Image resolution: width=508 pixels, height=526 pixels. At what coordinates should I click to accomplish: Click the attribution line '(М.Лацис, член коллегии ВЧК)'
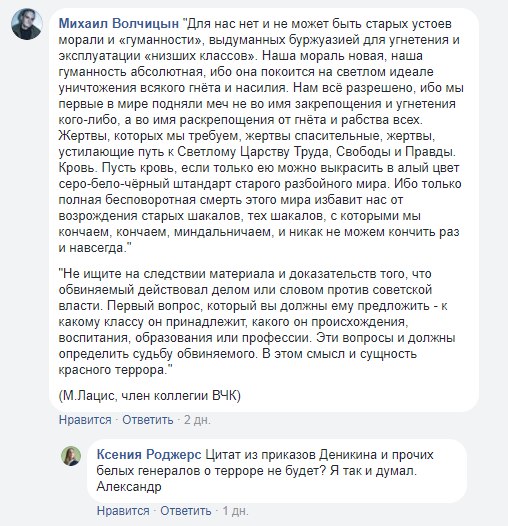tap(150, 396)
